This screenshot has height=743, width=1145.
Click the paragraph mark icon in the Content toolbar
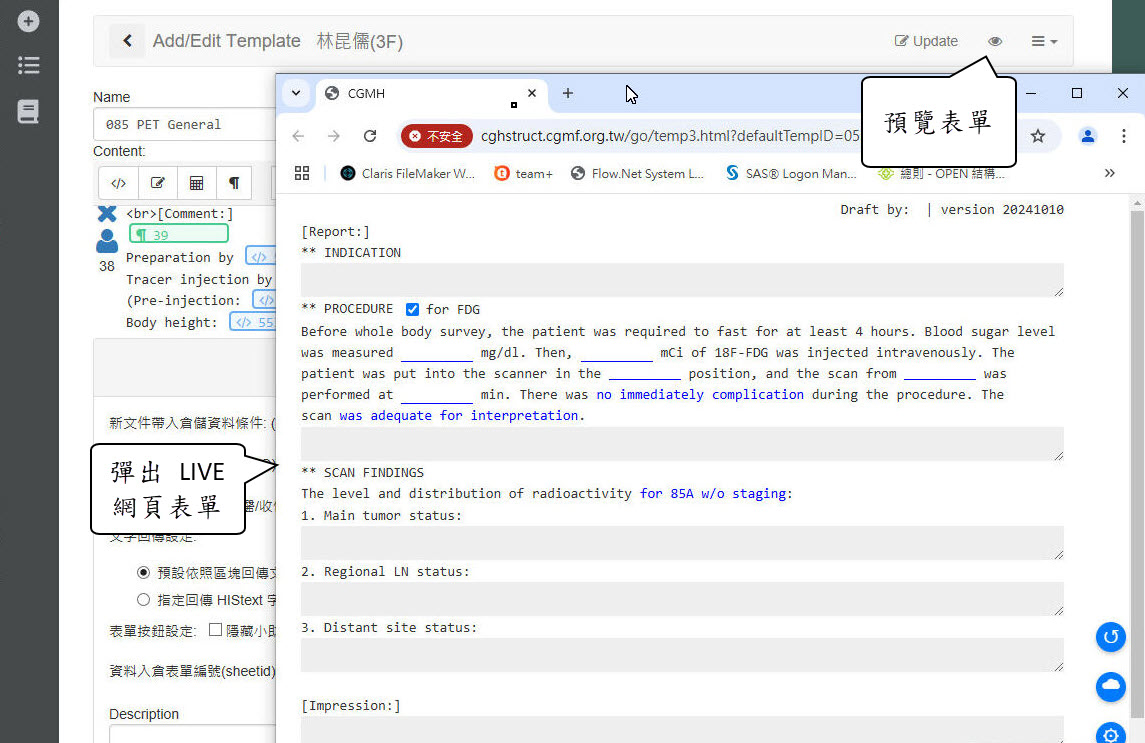coord(234,183)
